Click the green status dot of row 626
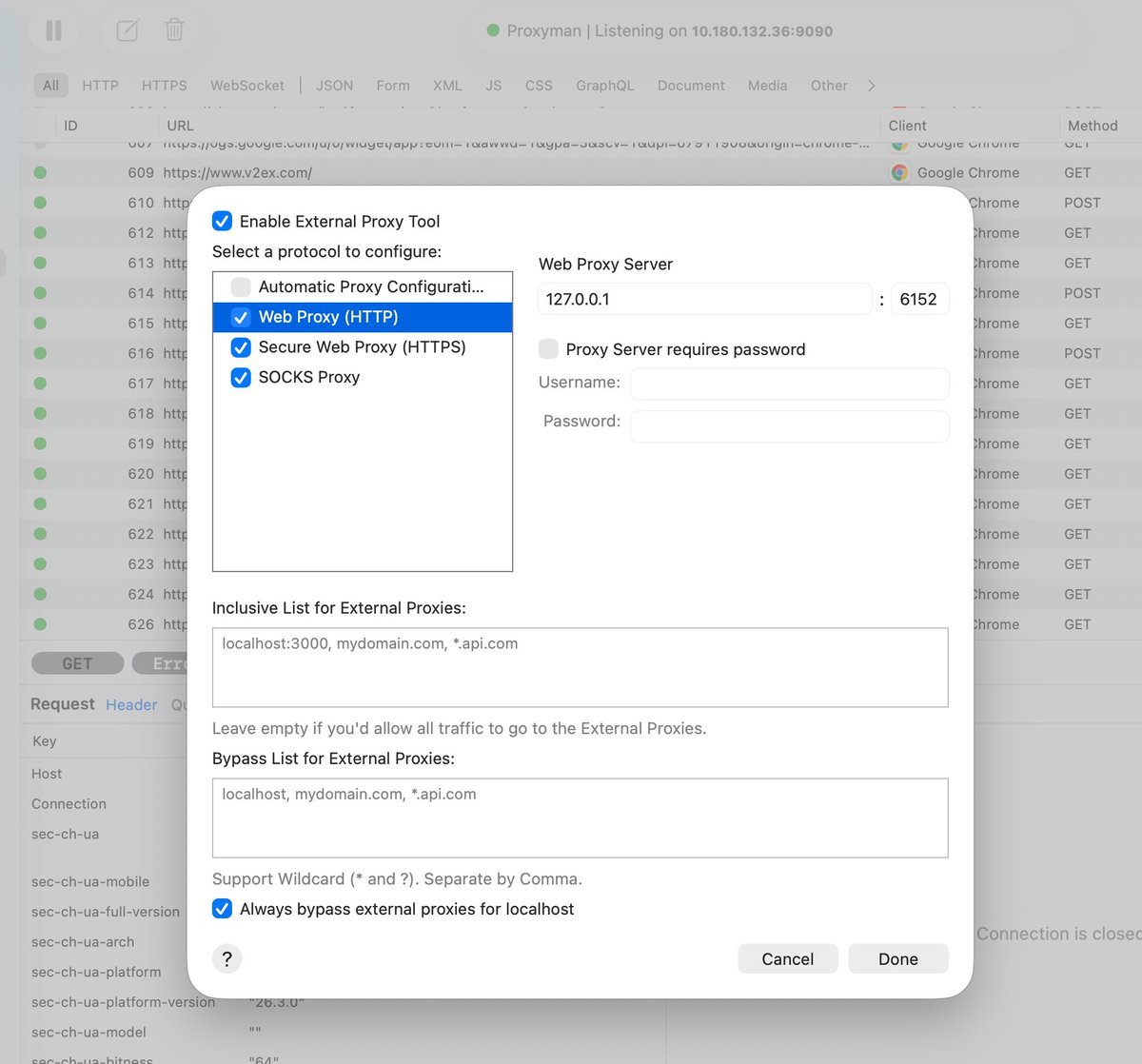Viewport: 1142px width, 1064px height. click(x=40, y=624)
